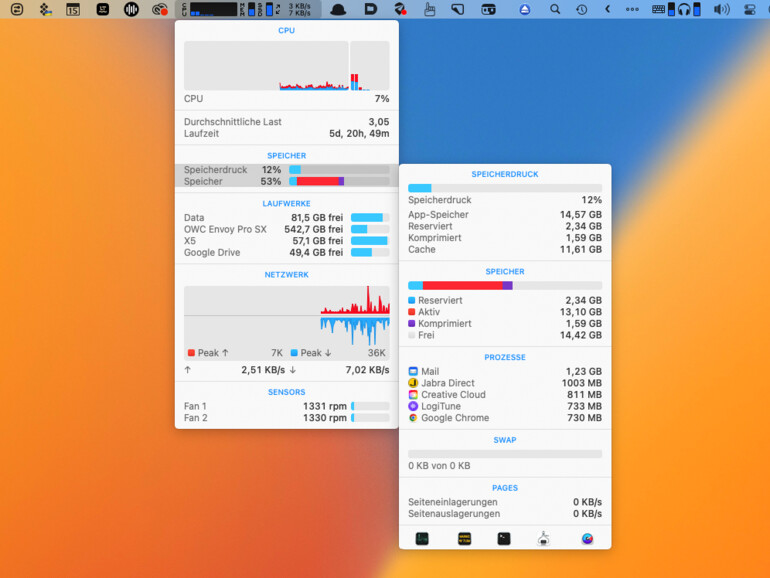Screen dimensions: 770x578
Task: Open the network speed menu bar item
Action: [x=295, y=9]
